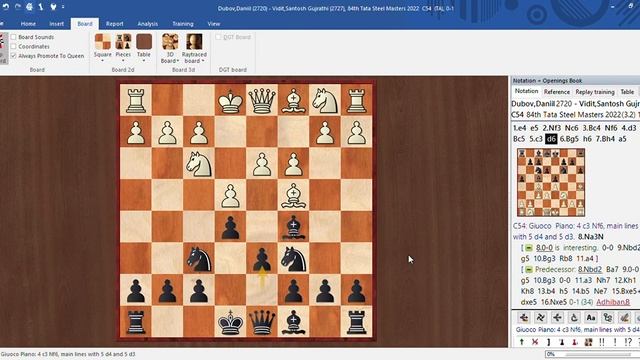This screenshot has width=640, height=360.
Task: Click 'Notation + Openings Book' panel title
Action: pyautogui.click(x=547, y=81)
